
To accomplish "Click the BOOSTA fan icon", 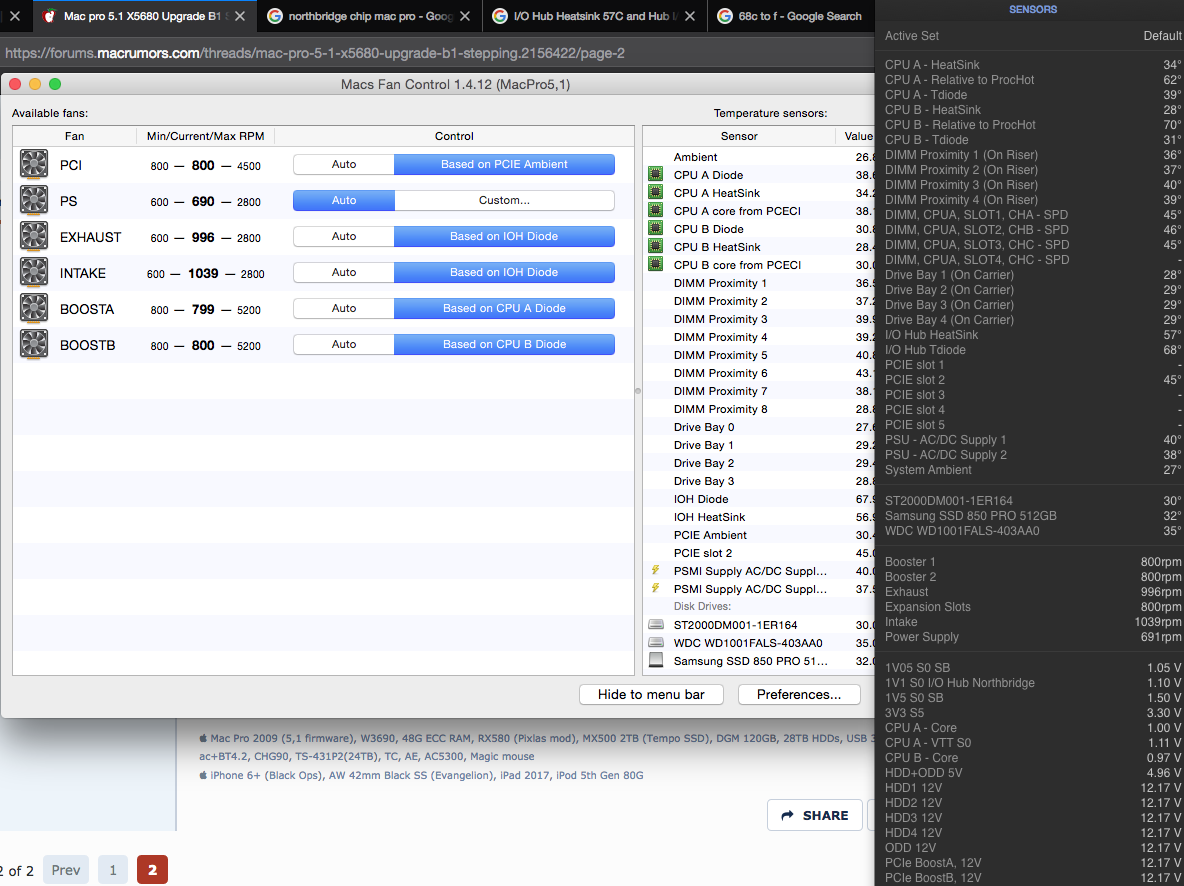I will 34,308.
